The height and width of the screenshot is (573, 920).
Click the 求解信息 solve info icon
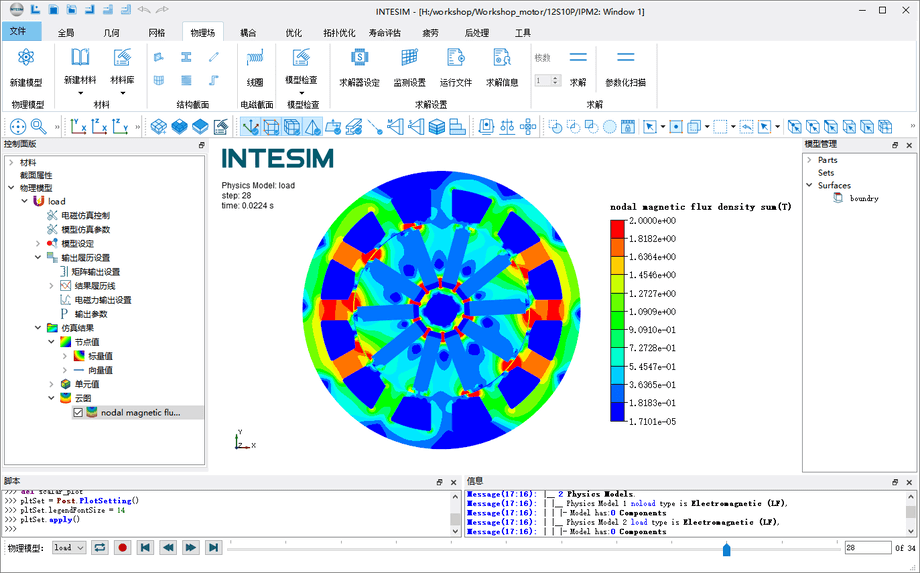coord(502,58)
